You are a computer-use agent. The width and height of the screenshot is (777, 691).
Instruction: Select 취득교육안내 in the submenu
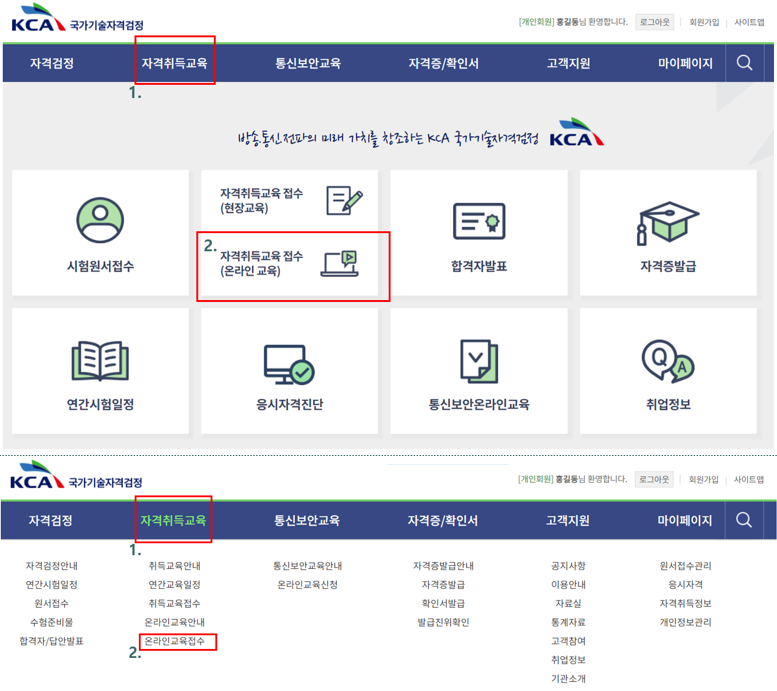pyautogui.click(x=174, y=566)
